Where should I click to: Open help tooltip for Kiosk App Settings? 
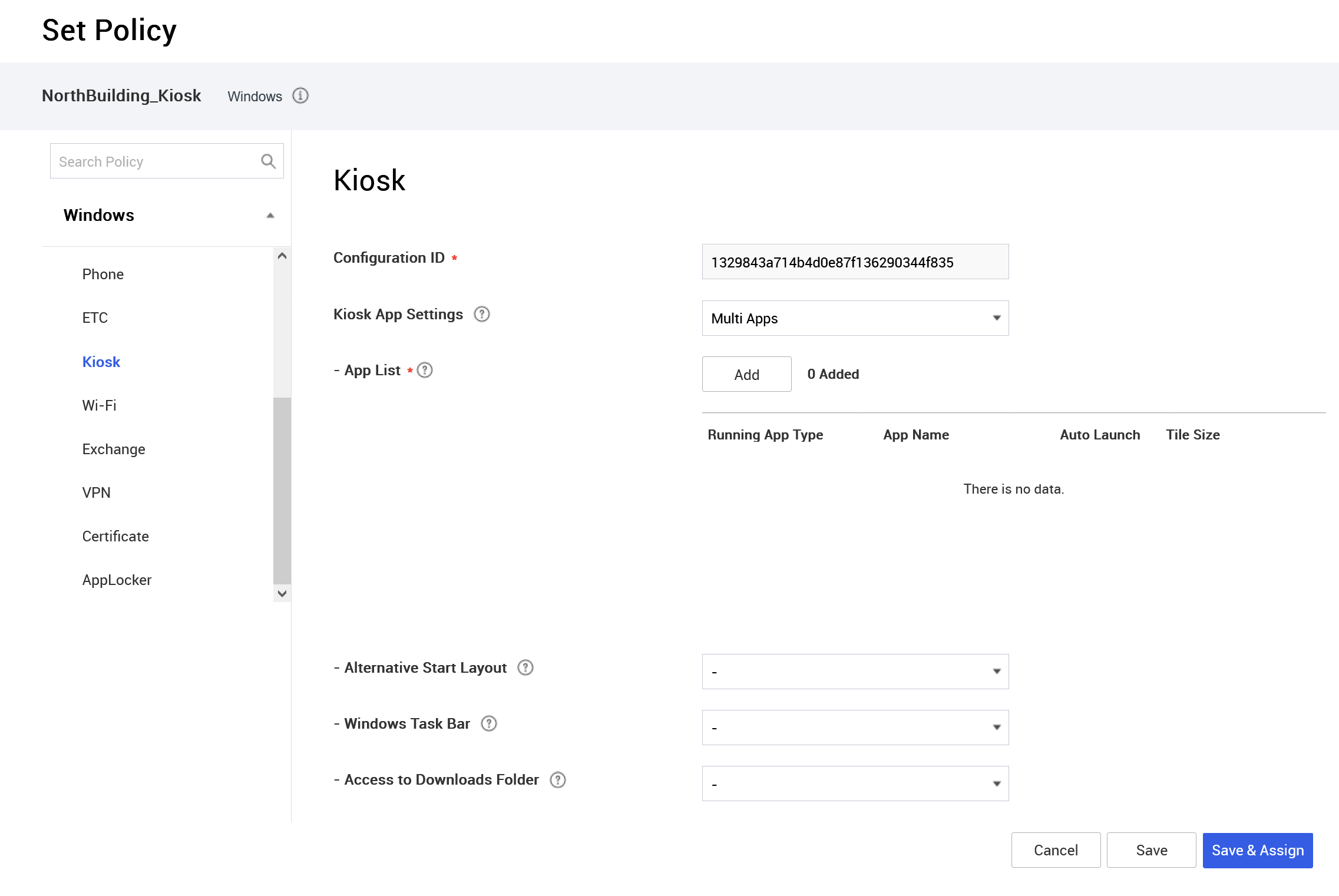(482, 315)
